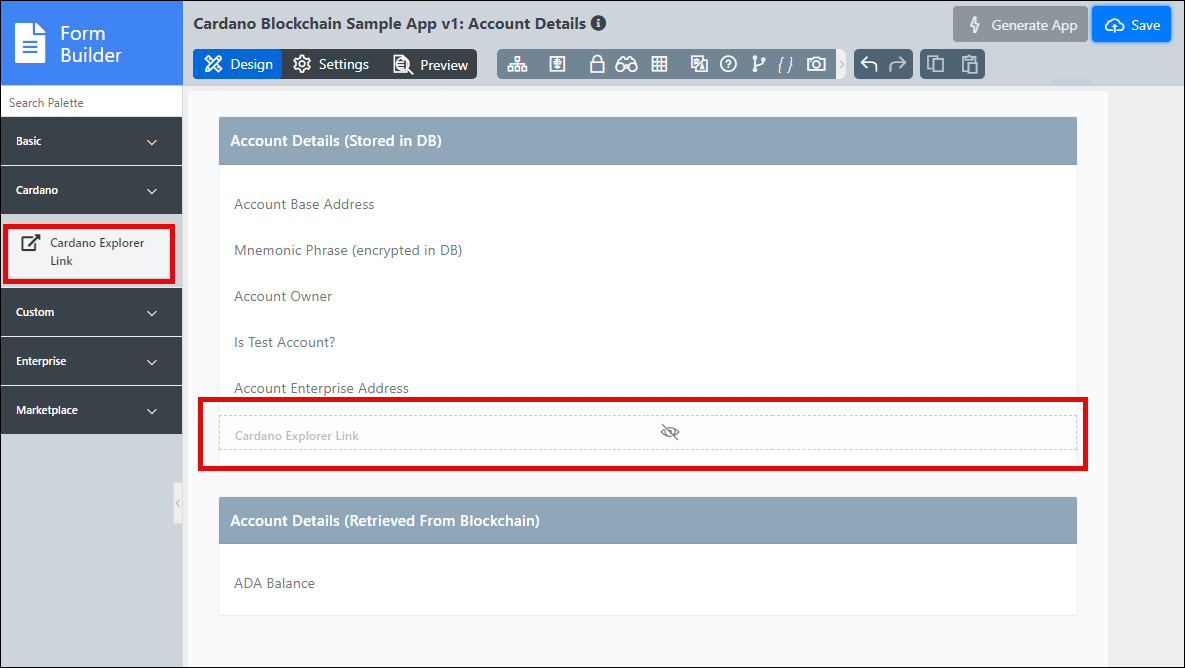Select Cardano Explorer Link palette element
This screenshot has width=1185, height=668.
coord(89,252)
